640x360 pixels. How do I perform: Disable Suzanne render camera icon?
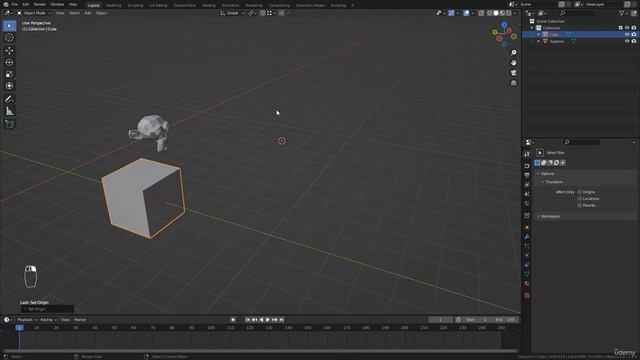click(634, 41)
